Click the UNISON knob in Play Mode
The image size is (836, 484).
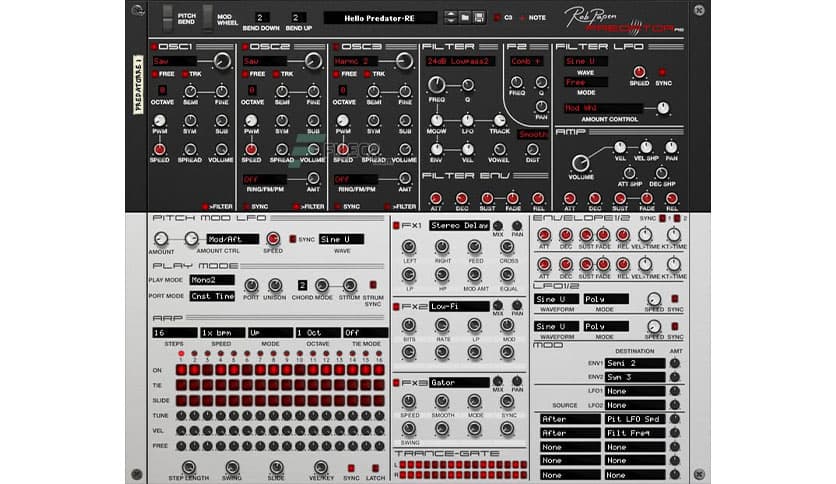(x=275, y=285)
